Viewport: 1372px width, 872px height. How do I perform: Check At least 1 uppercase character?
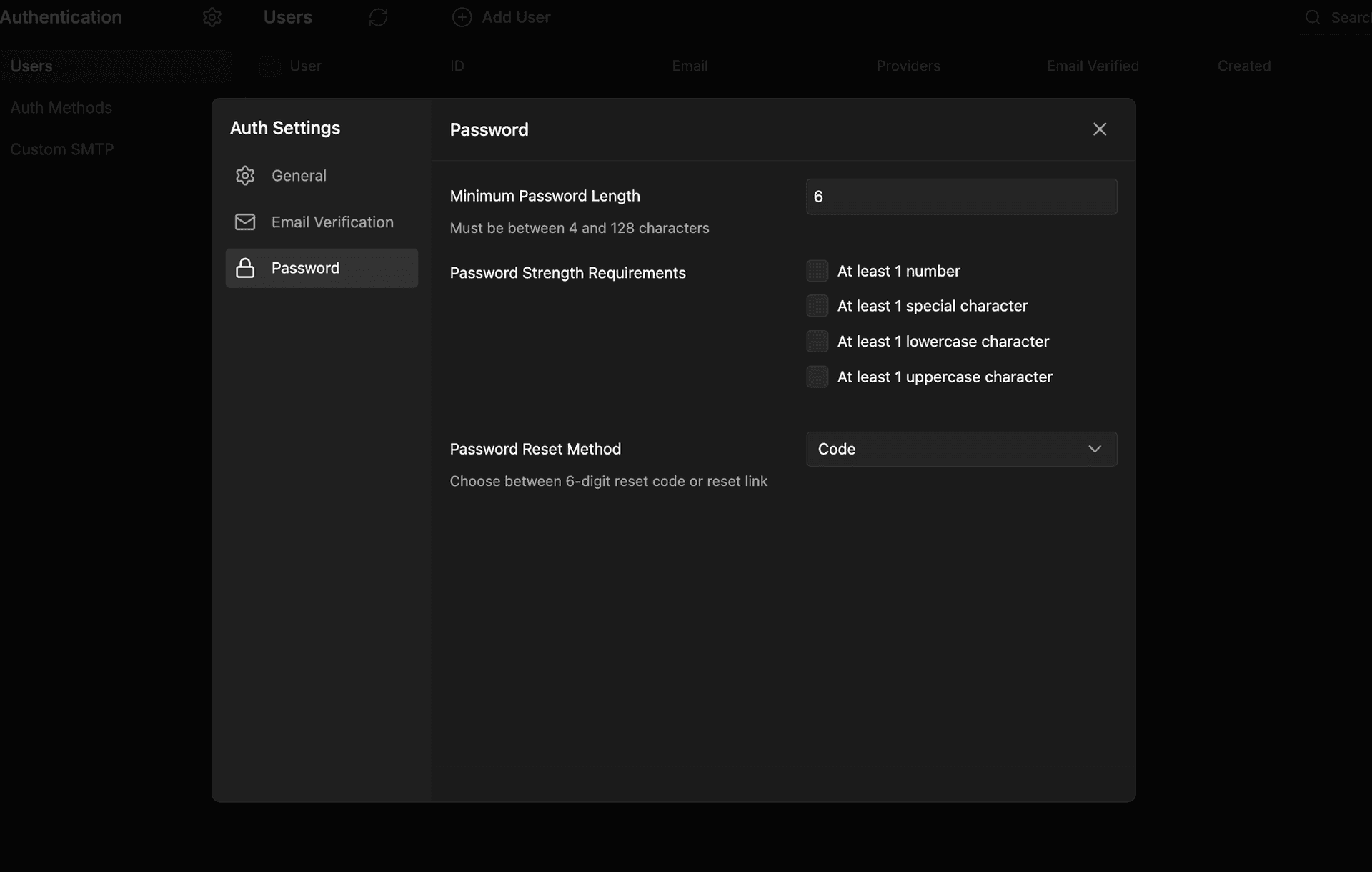(x=817, y=377)
